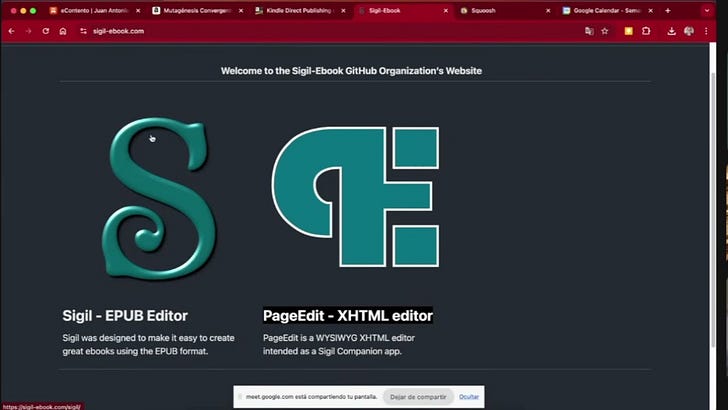Close the eContento tab
The width and height of the screenshot is (728, 410).
click(x=138, y=10)
